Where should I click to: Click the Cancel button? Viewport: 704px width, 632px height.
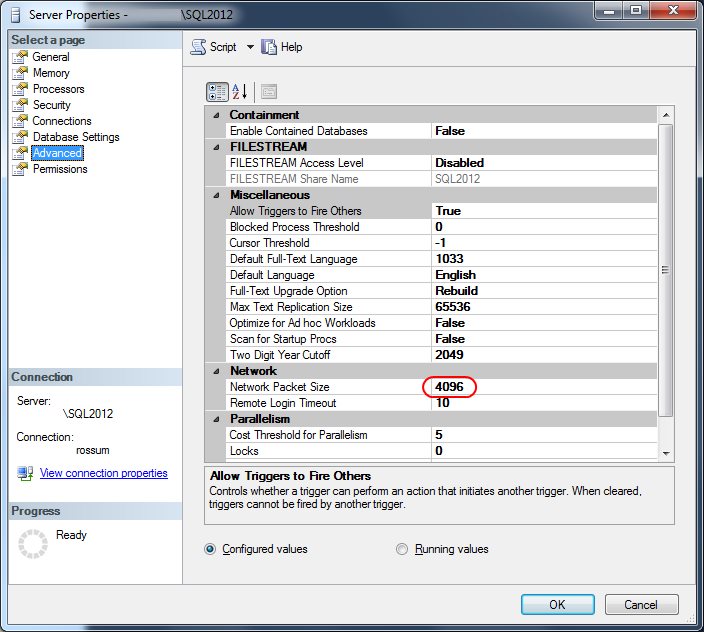point(641,605)
